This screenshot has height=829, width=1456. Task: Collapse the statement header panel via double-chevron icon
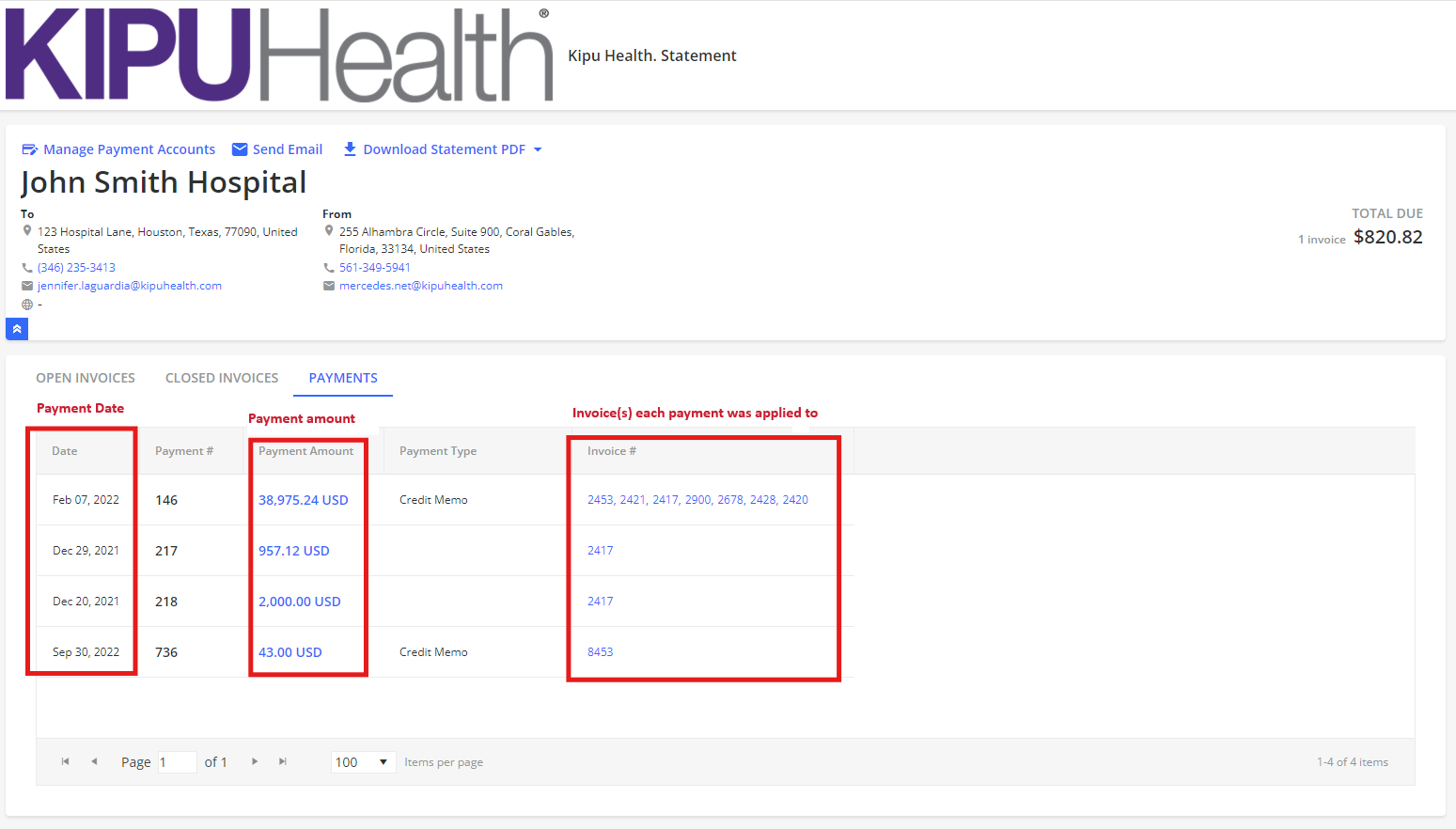16,329
